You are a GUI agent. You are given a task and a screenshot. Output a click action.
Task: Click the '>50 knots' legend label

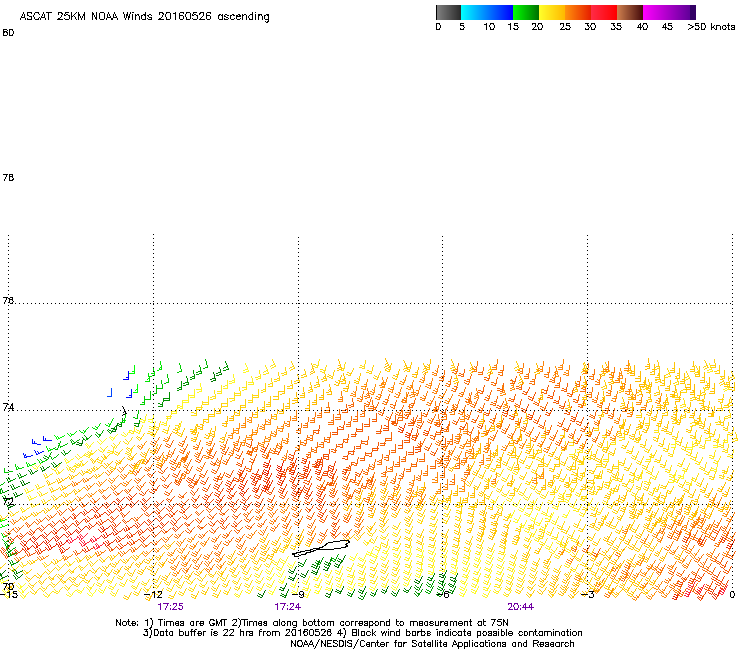pos(711,27)
